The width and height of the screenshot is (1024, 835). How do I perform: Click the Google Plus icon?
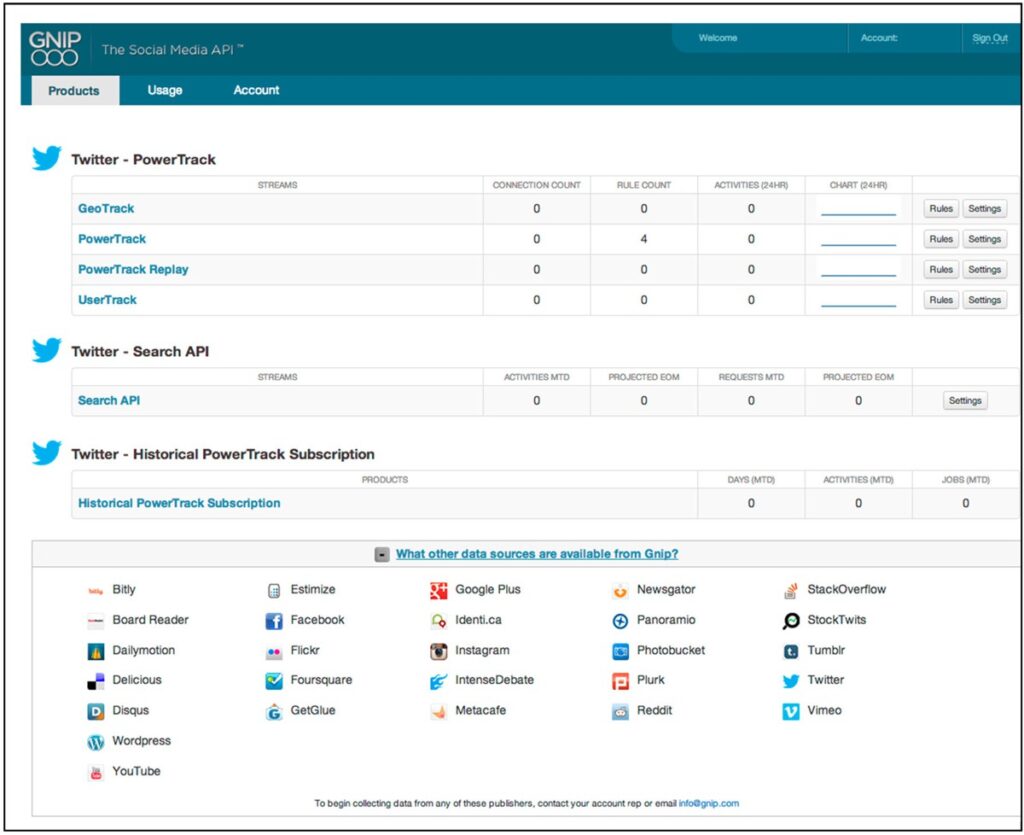(438, 590)
